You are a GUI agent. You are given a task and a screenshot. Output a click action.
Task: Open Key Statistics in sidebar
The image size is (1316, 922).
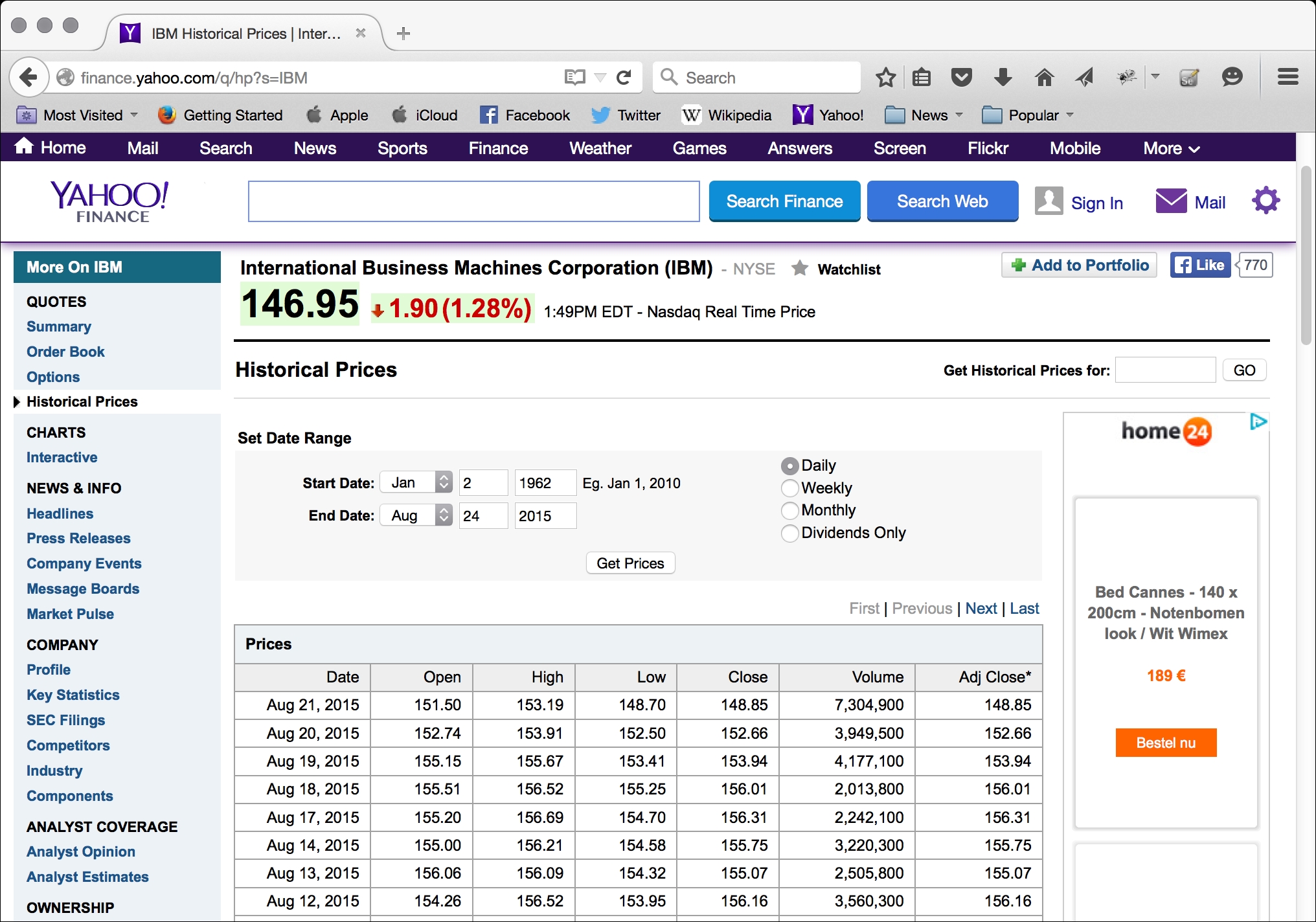click(x=73, y=695)
